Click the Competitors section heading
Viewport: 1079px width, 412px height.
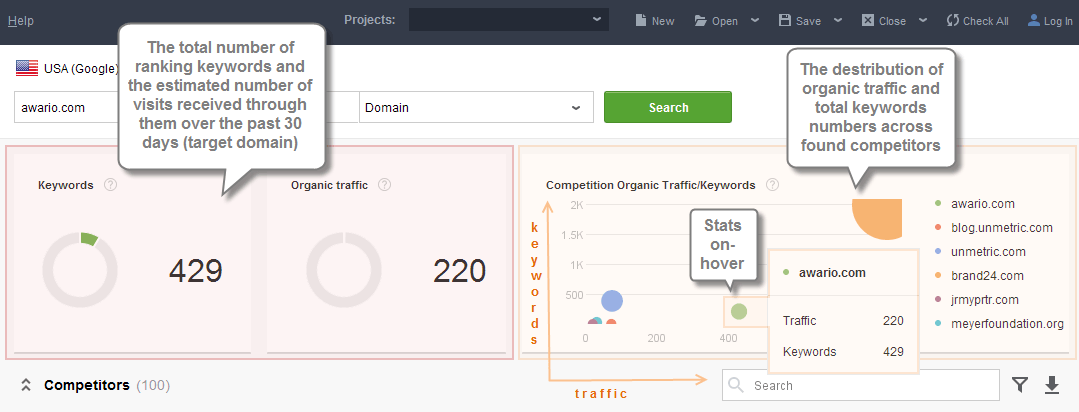click(87, 385)
